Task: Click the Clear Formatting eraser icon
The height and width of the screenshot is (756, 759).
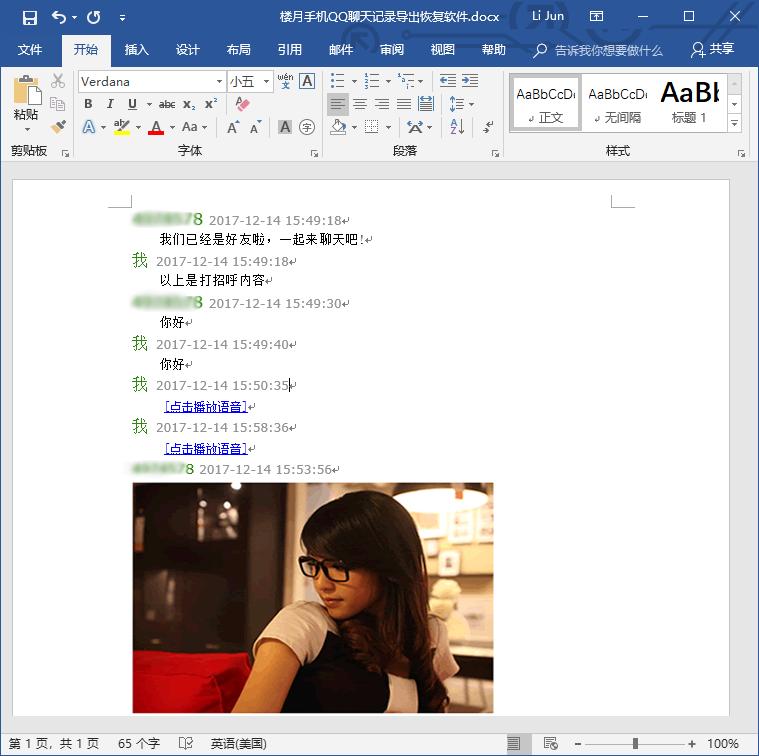Action: tap(242, 104)
